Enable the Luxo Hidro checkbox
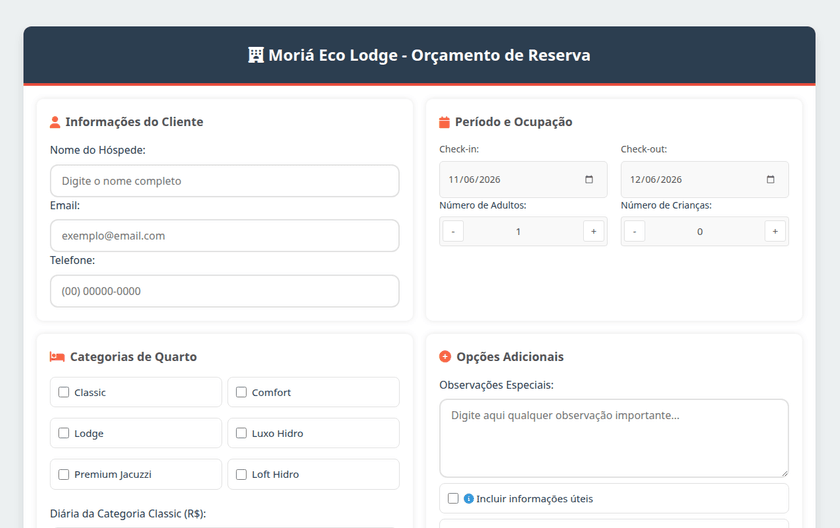This screenshot has height=528, width=840. [242, 433]
